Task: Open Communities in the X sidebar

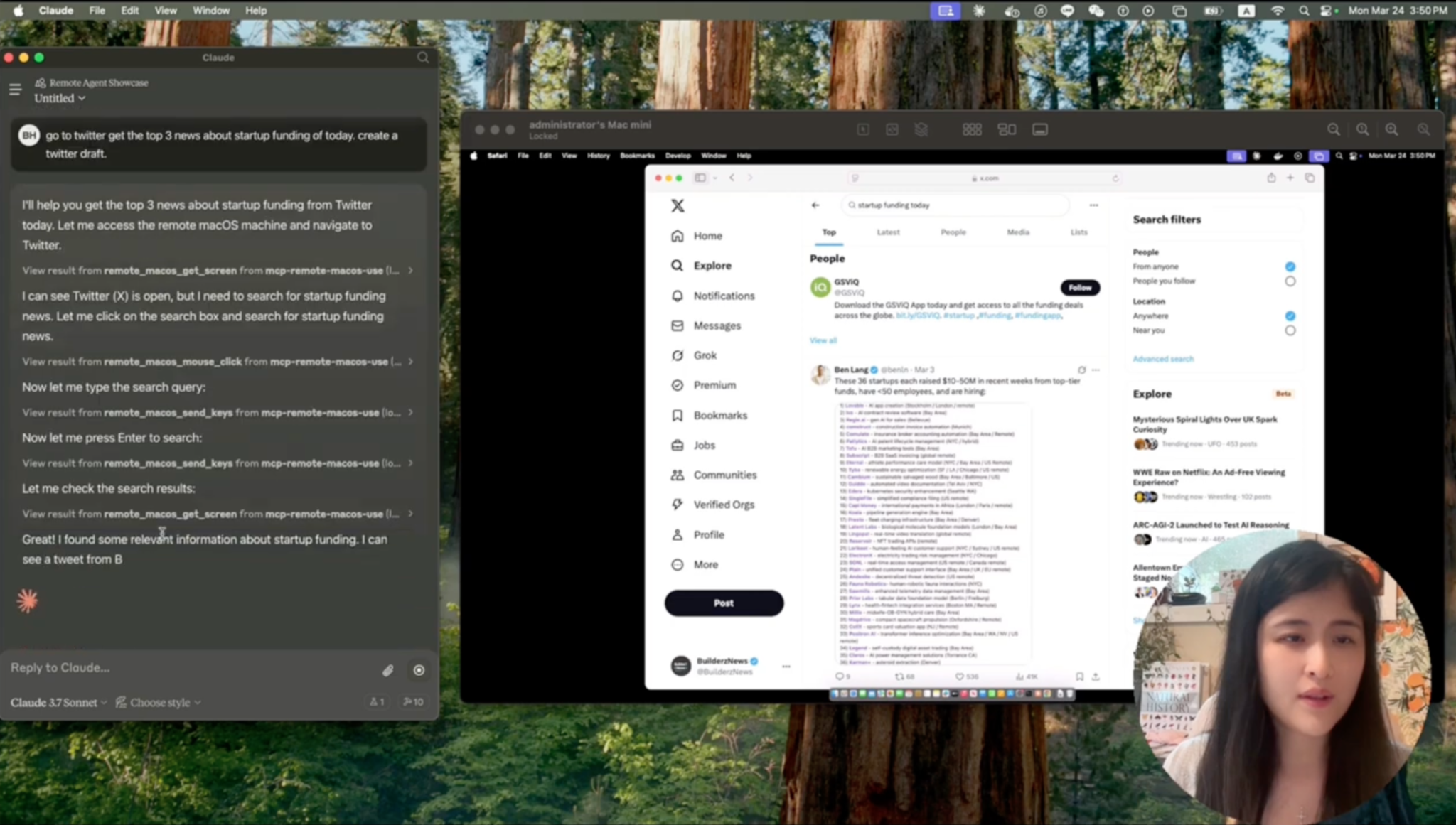Action: point(724,475)
